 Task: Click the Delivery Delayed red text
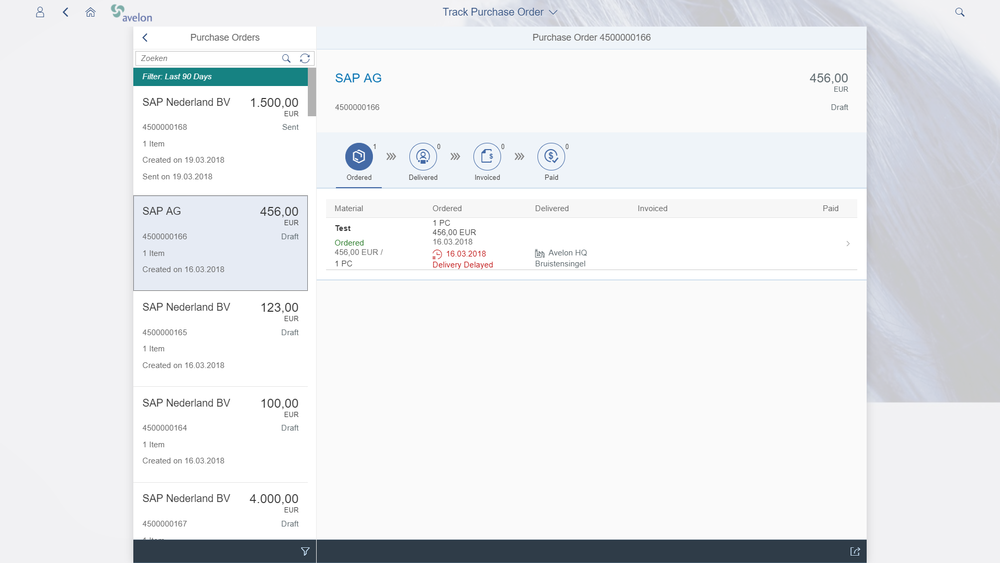[462, 265]
